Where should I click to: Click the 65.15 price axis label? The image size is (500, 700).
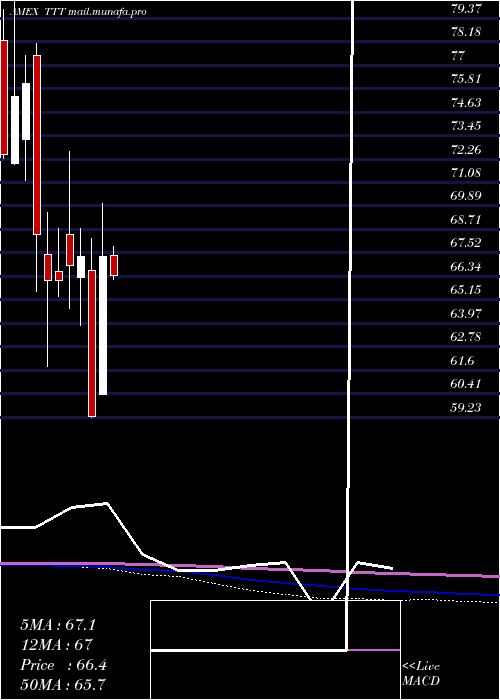(x=466, y=290)
